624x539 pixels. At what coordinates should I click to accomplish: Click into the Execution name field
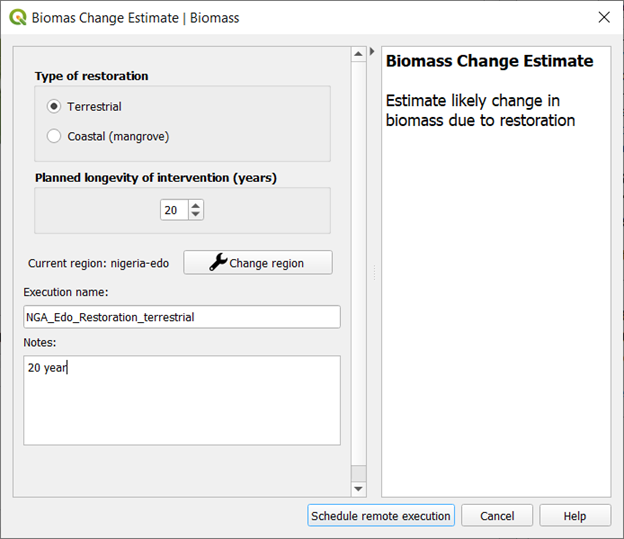tap(182, 317)
